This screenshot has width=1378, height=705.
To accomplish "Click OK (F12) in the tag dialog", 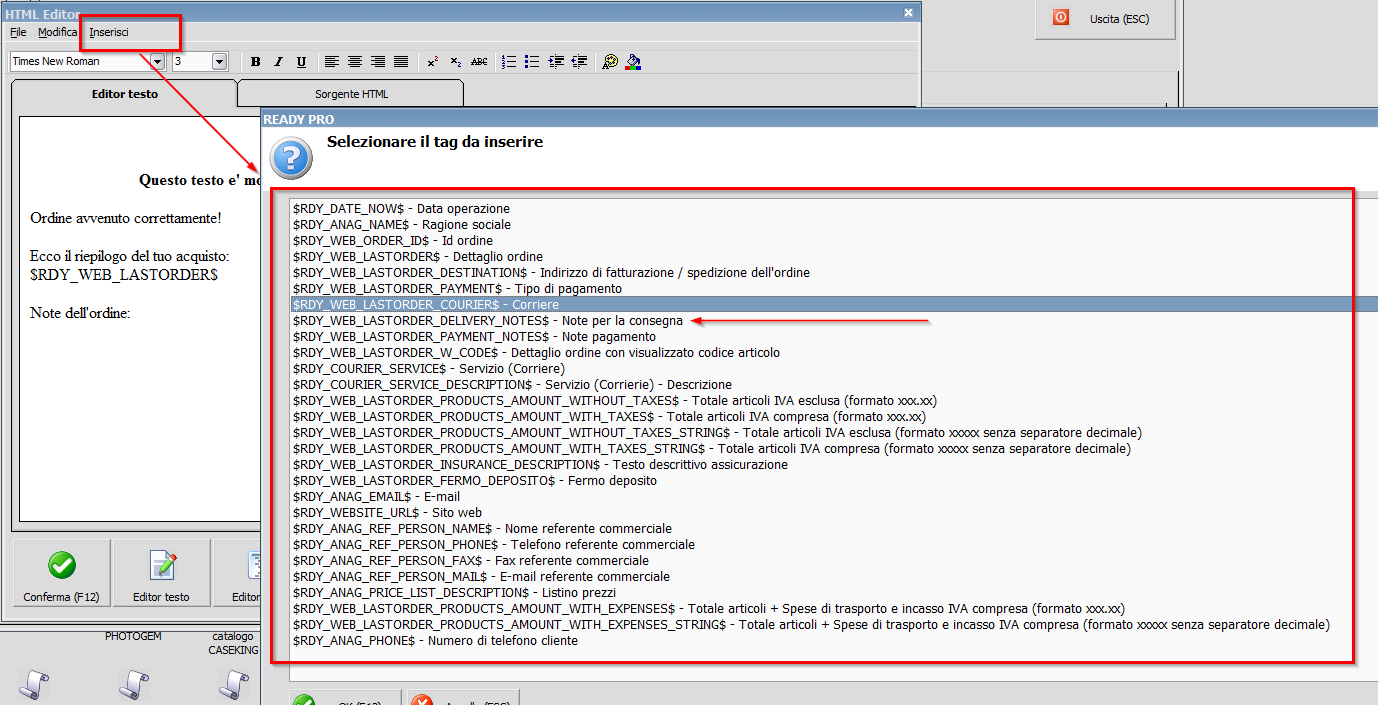I will coord(345,698).
